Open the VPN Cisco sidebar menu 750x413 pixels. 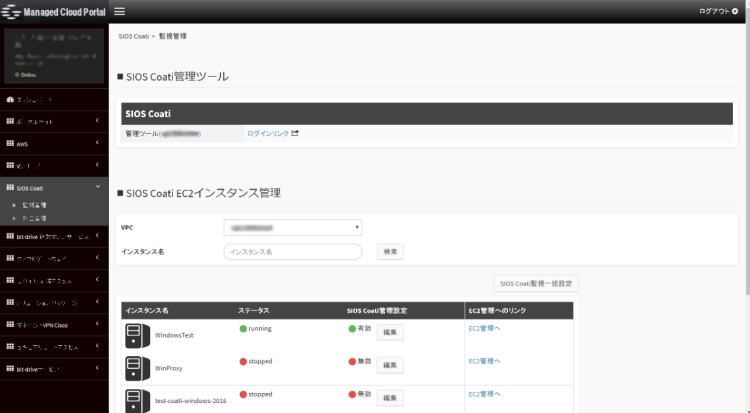click(x=54, y=324)
